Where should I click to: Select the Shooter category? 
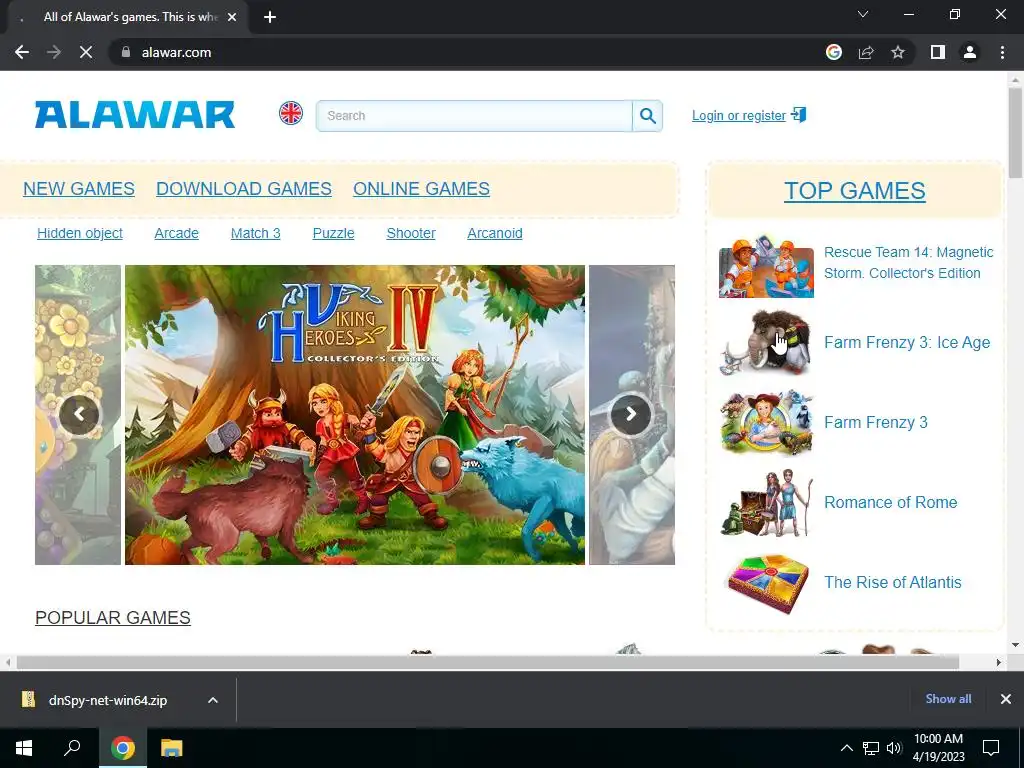(x=411, y=233)
